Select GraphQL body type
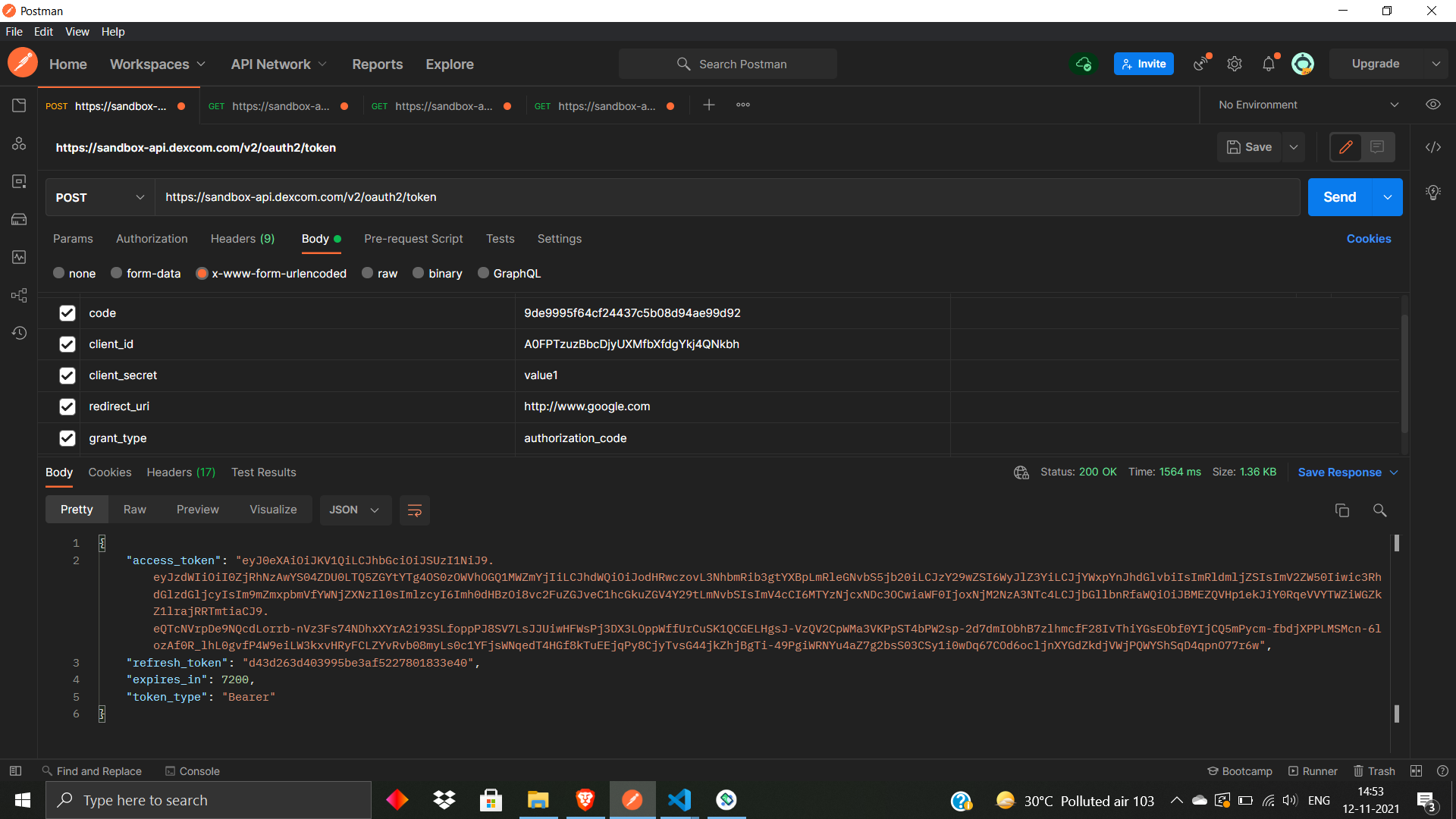This screenshot has height=819, width=1456. (x=483, y=273)
